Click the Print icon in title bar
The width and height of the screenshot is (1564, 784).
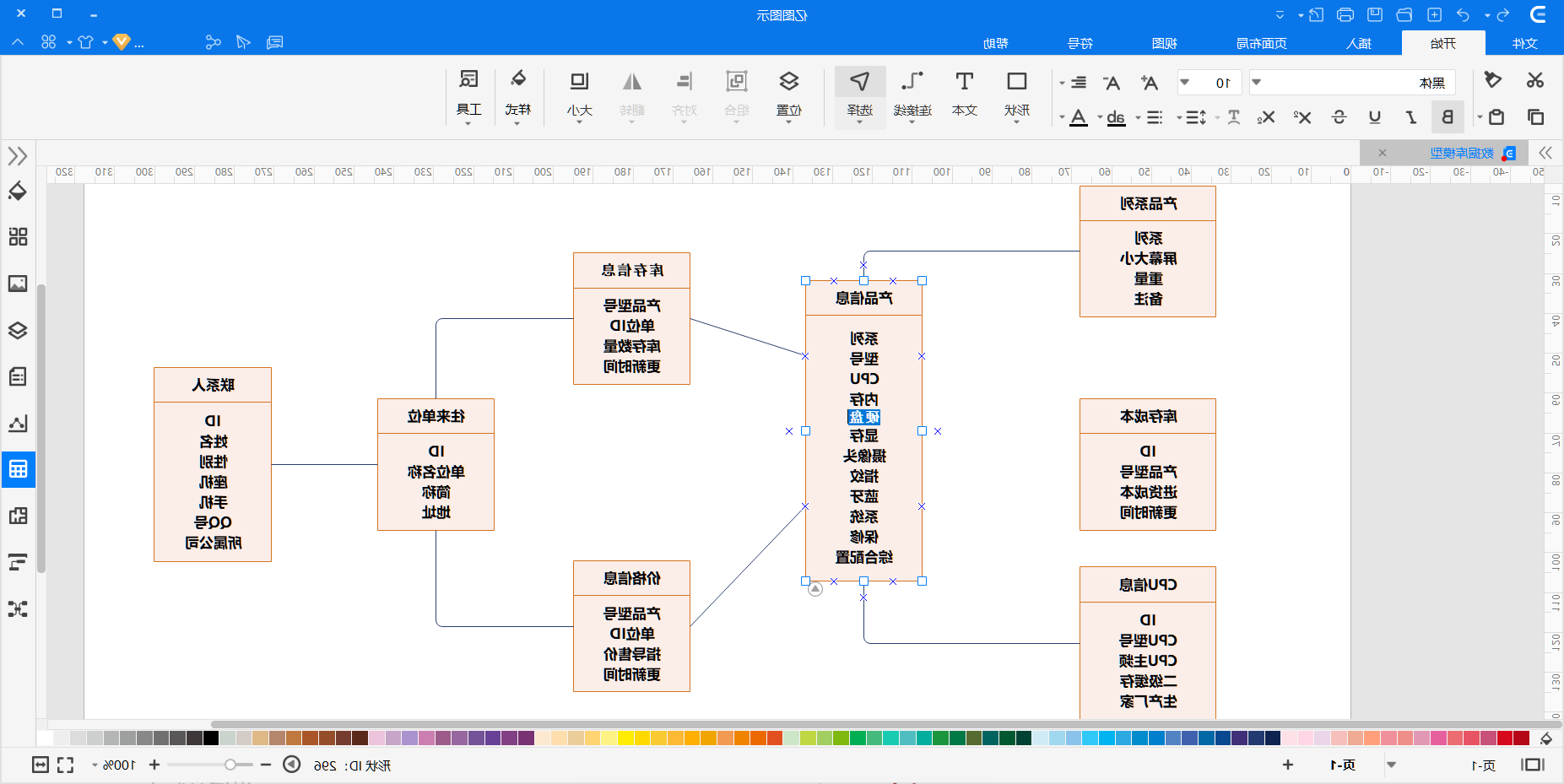[1345, 14]
